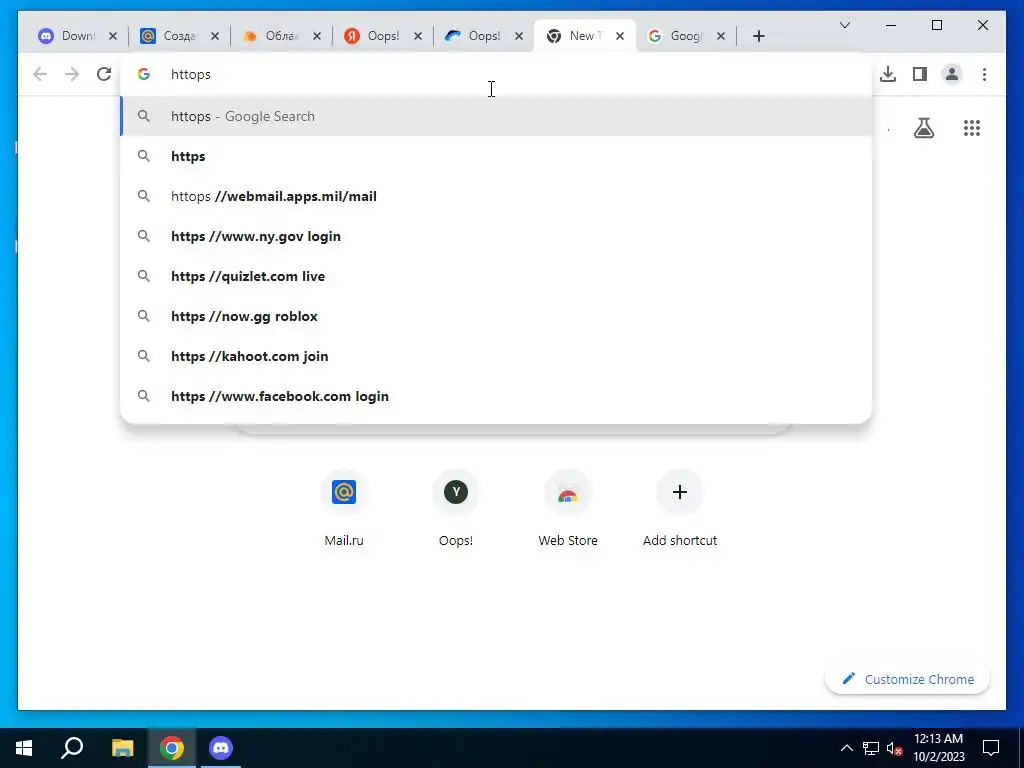Click the browser forward arrow
The image size is (1024, 768).
coord(72,74)
